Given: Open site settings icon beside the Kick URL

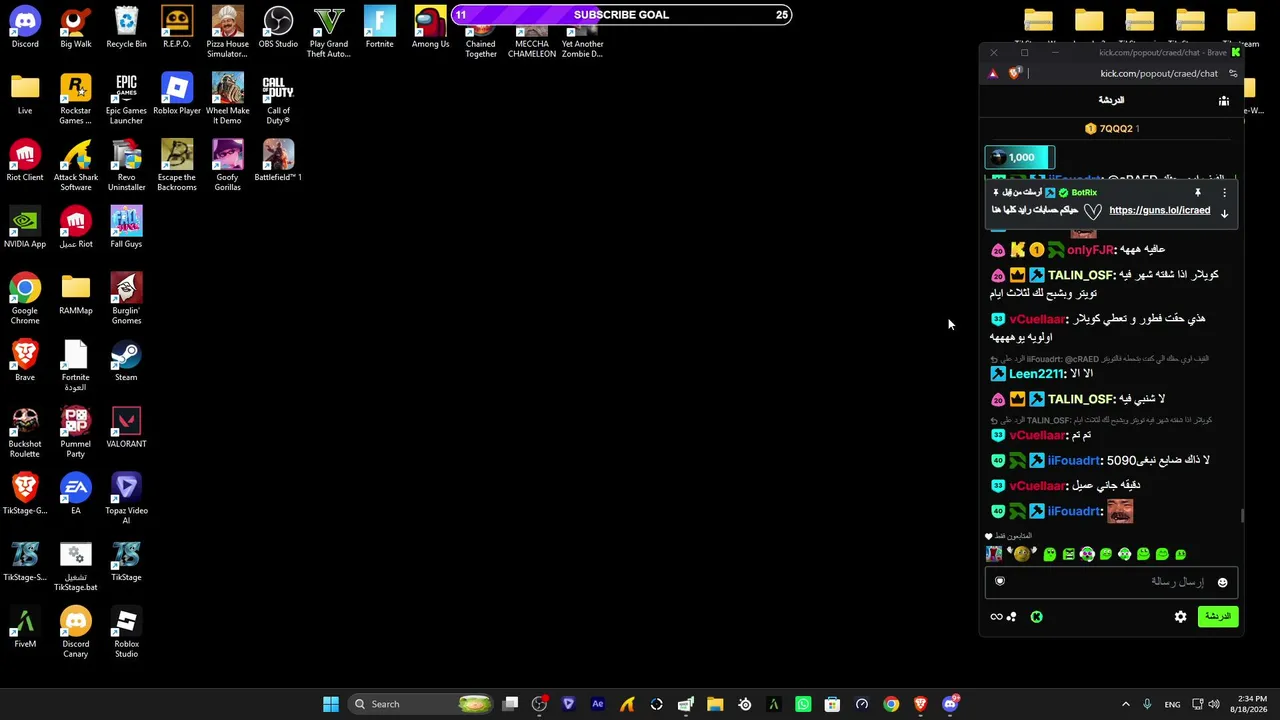Looking at the screenshot, I should (x=1233, y=73).
